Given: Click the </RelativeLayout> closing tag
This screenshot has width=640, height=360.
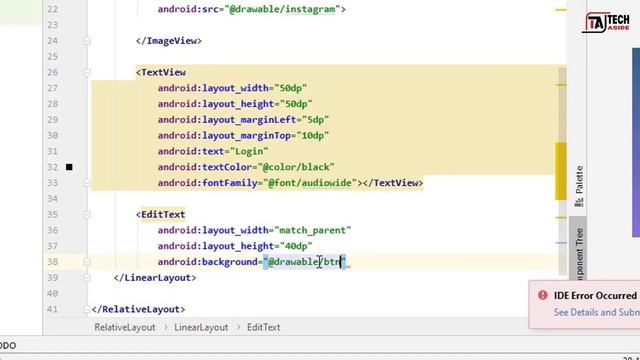Looking at the screenshot, I should [138, 309].
